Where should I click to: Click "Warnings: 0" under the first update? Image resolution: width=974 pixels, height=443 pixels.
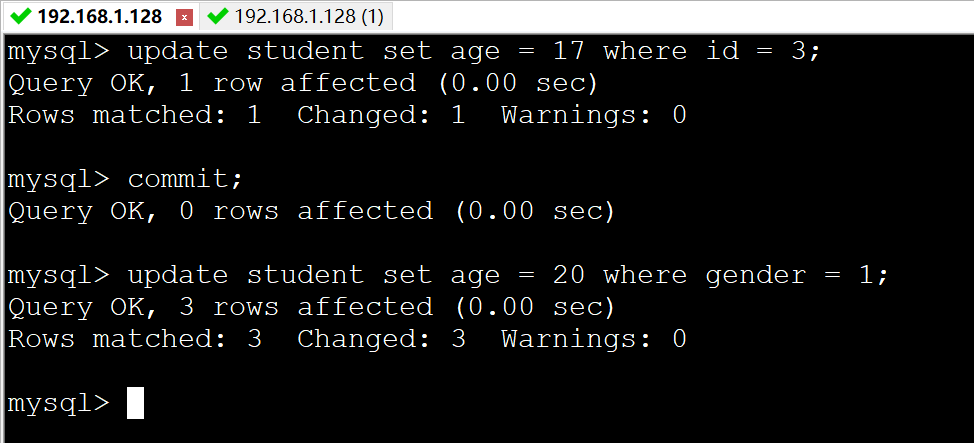[x=594, y=115]
